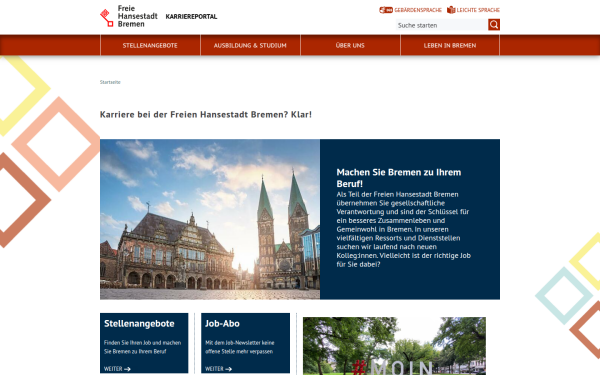Image resolution: width=600 pixels, height=375 pixels.
Task: Click the Stellenangebote card heading
Action: coord(139,324)
